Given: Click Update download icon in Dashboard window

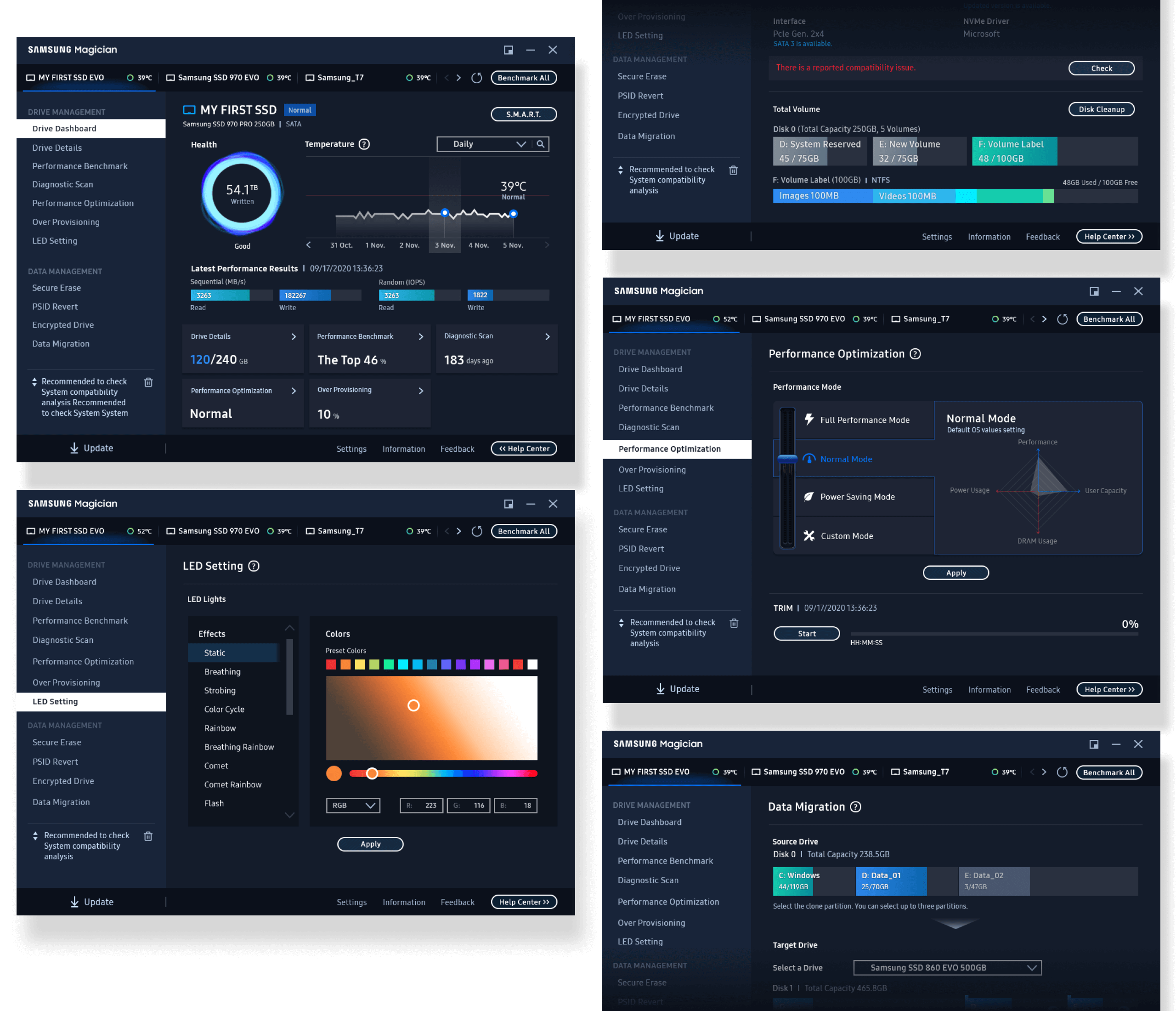Looking at the screenshot, I should (74, 448).
